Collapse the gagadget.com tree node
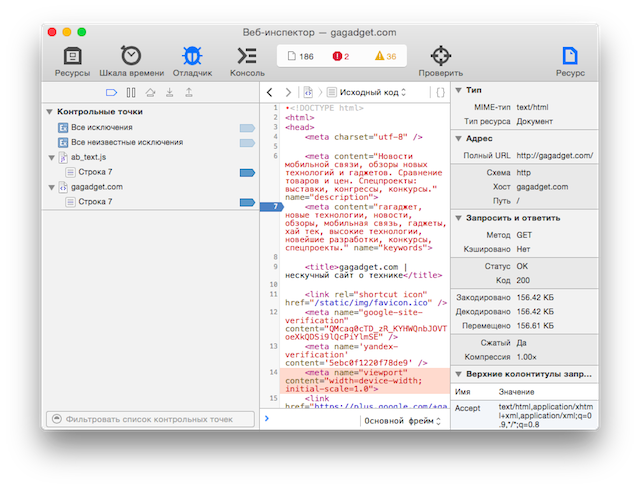The width and height of the screenshot is (640, 489). (51, 187)
